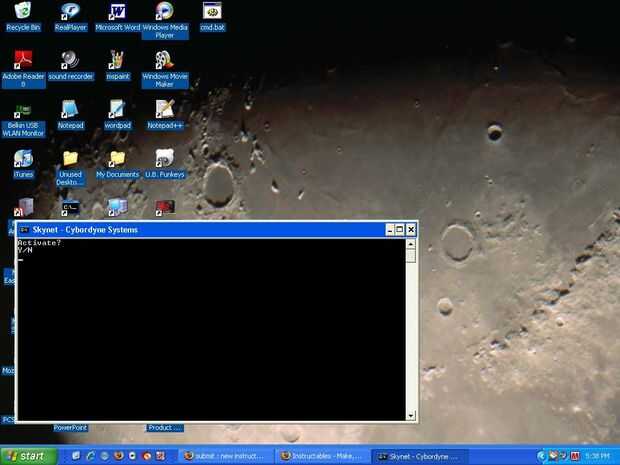Select the Notepad++ desktop shortcut
This screenshot has width=620, height=465.
[165, 115]
